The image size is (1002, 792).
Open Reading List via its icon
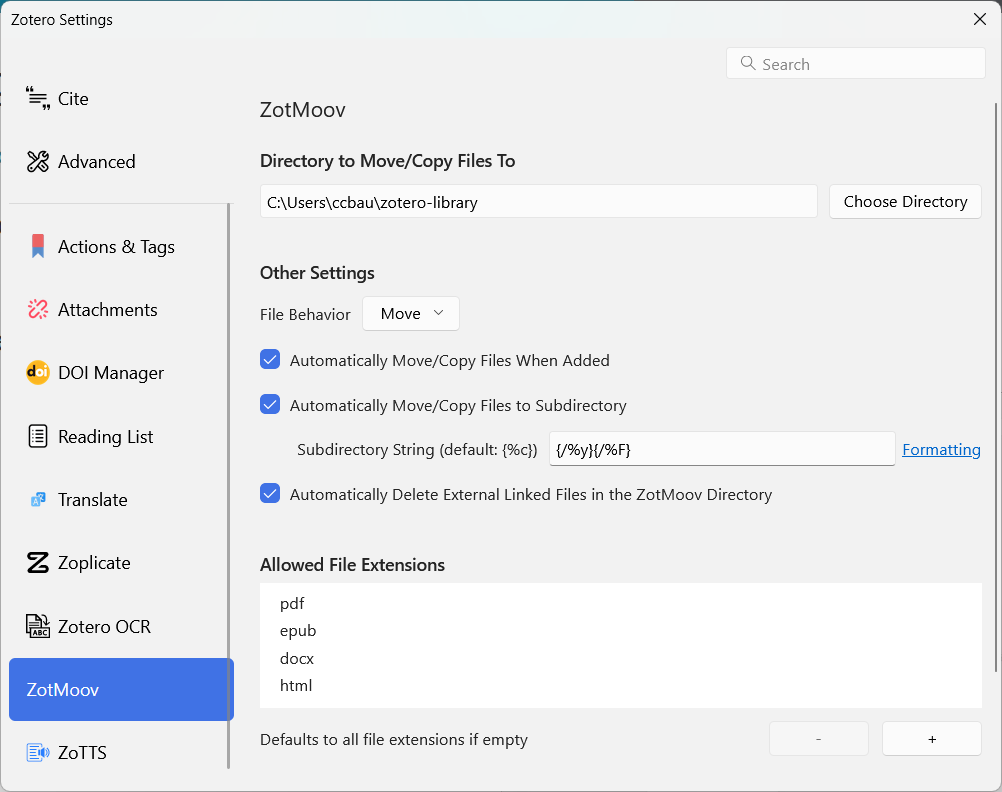pyautogui.click(x=38, y=436)
